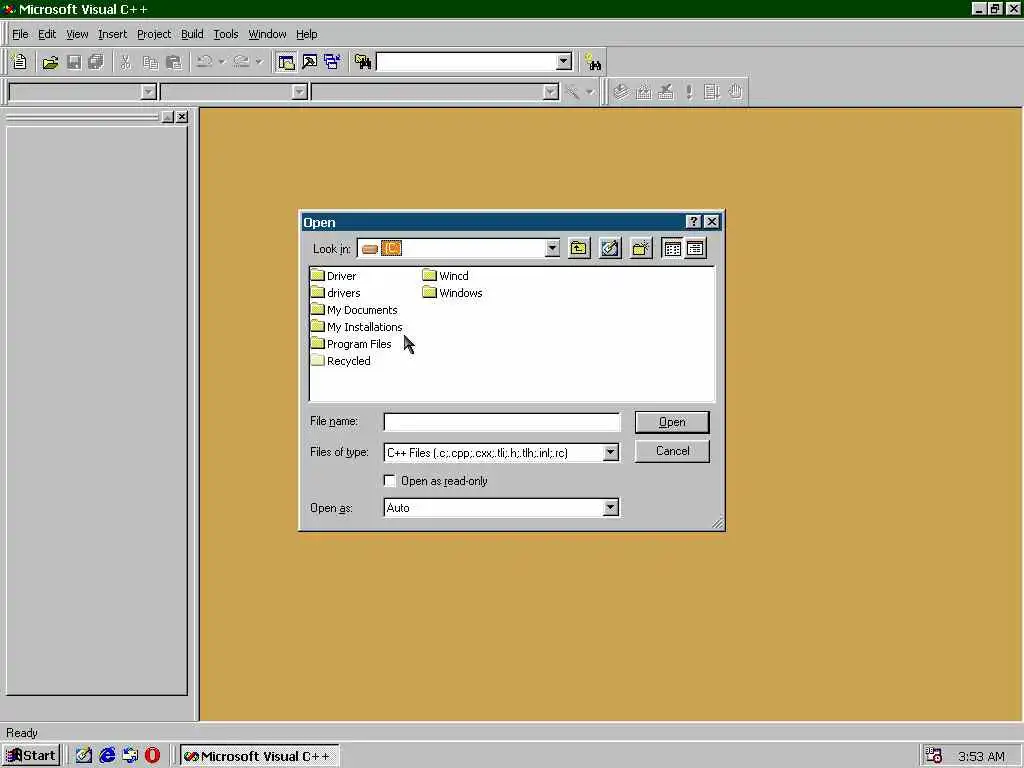The height and width of the screenshot is (768, 1024).
Task: Click the Redo arrow icon
Action: (242, 62)
